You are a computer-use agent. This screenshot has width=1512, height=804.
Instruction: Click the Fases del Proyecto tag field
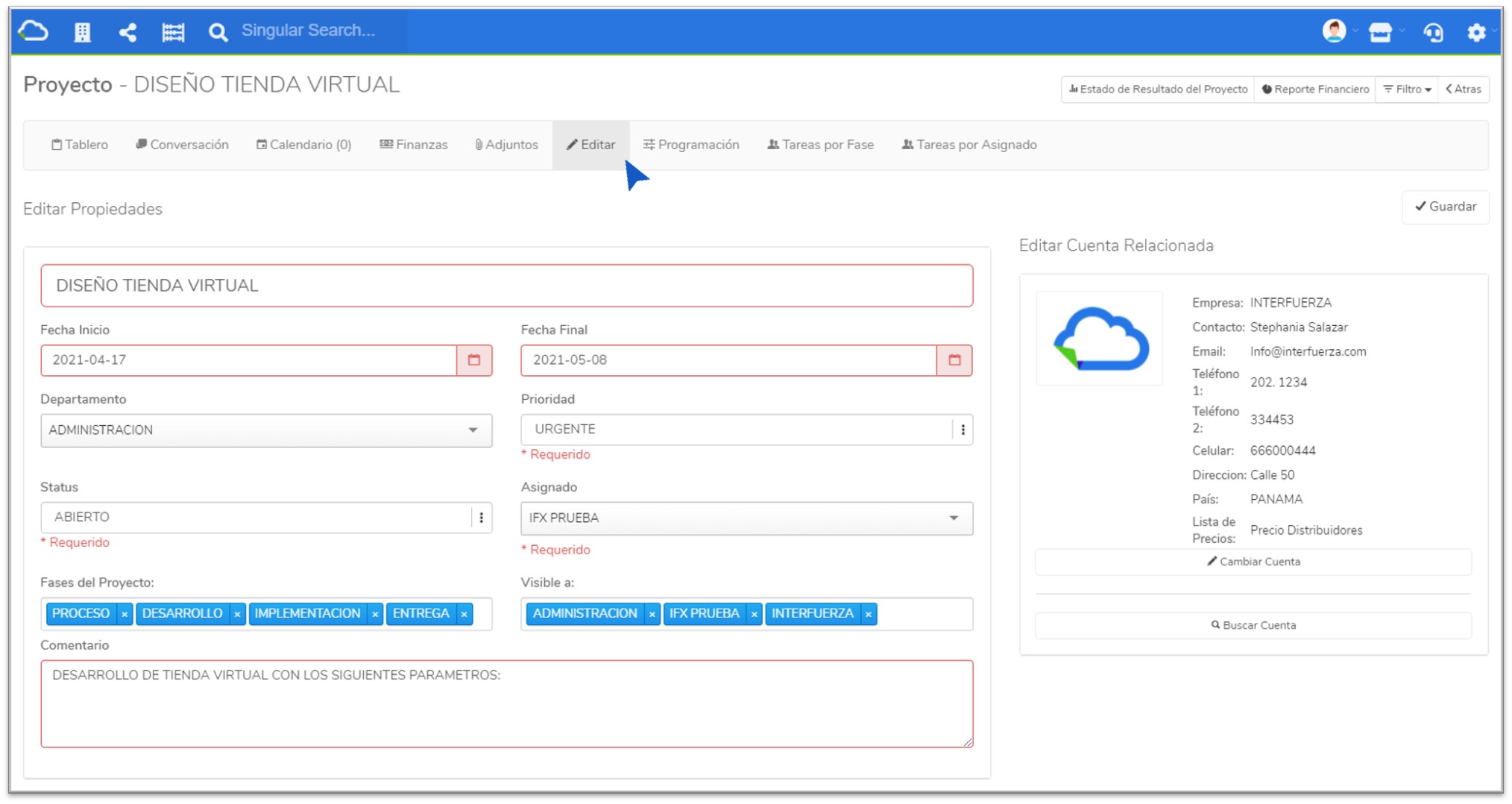click(x=266, y=614)
